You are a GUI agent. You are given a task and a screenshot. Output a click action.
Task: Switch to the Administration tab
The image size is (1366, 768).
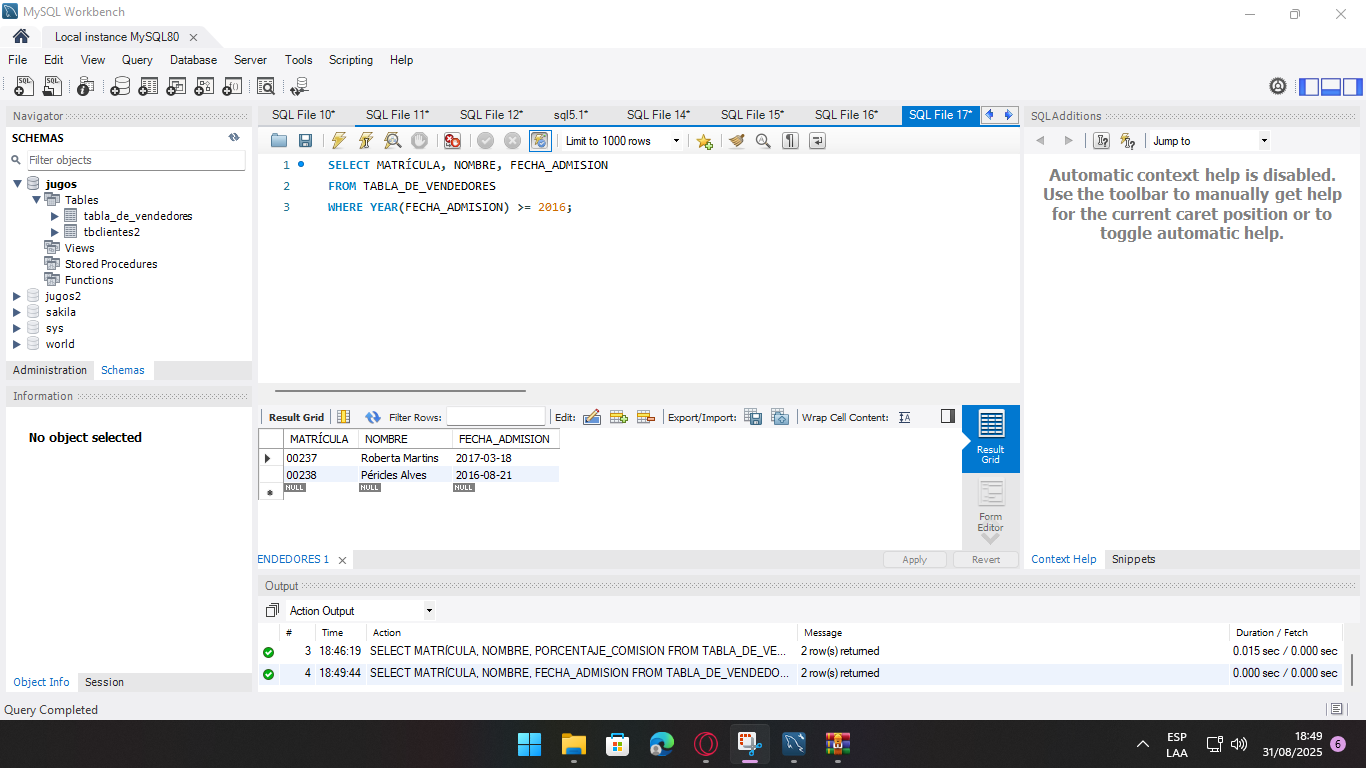point(50,370)
